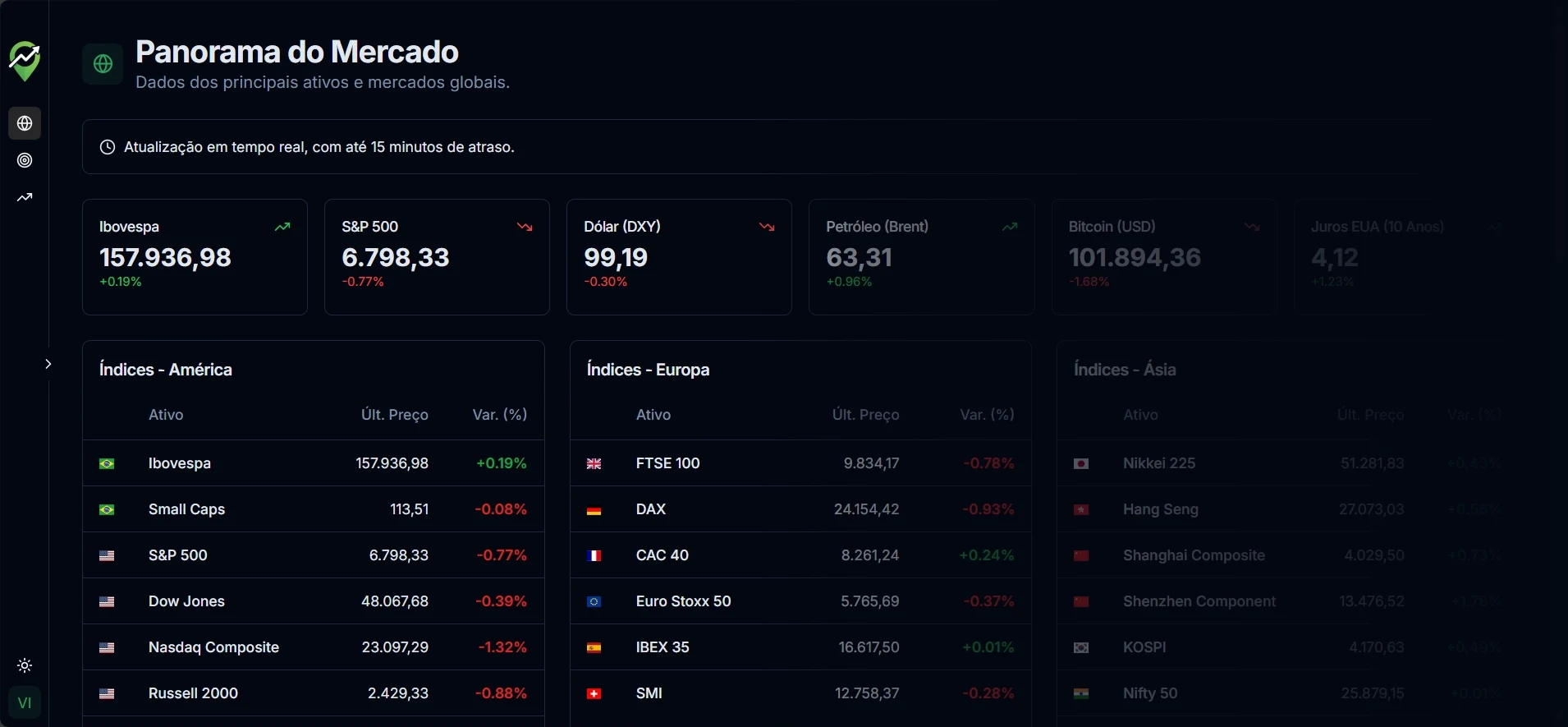The image size is (1568, 727).
Task: Open the target icon in the sidebar
Action: tap(25, 160)
